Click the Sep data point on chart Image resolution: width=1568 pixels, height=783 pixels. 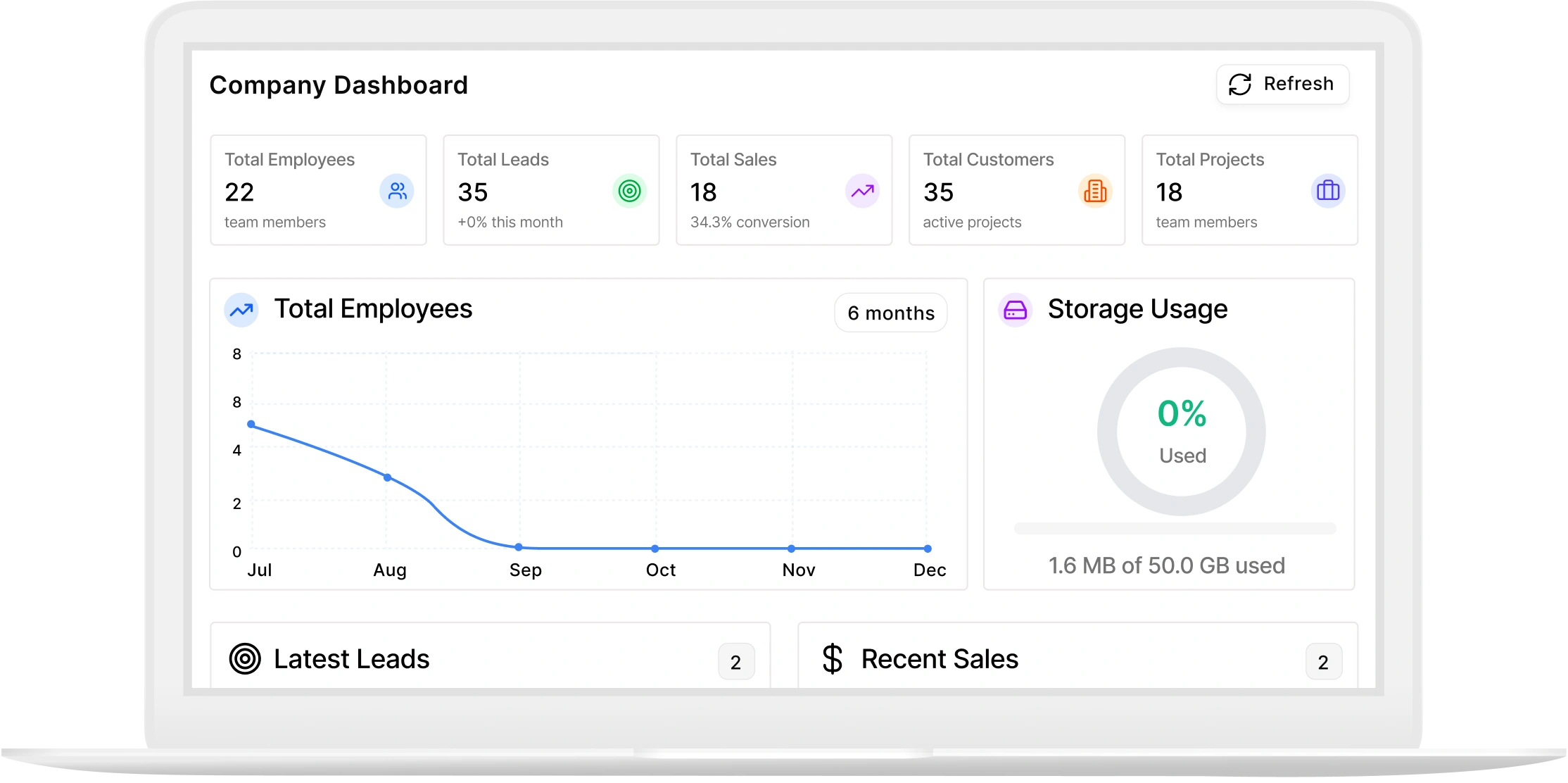(519, 547)
